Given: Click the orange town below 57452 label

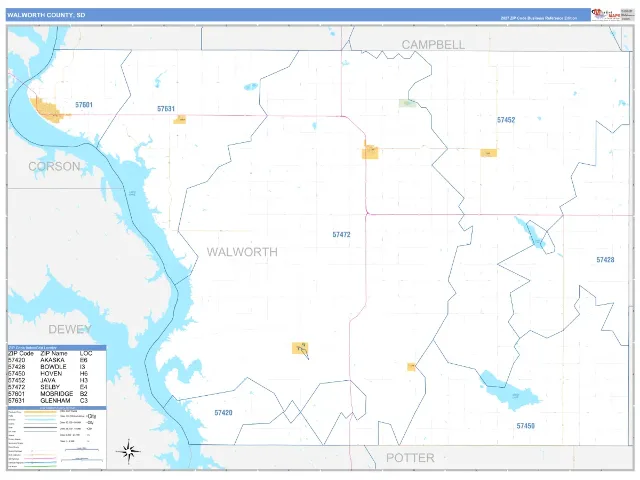Looking at the screenshot, I should (489, 153).
